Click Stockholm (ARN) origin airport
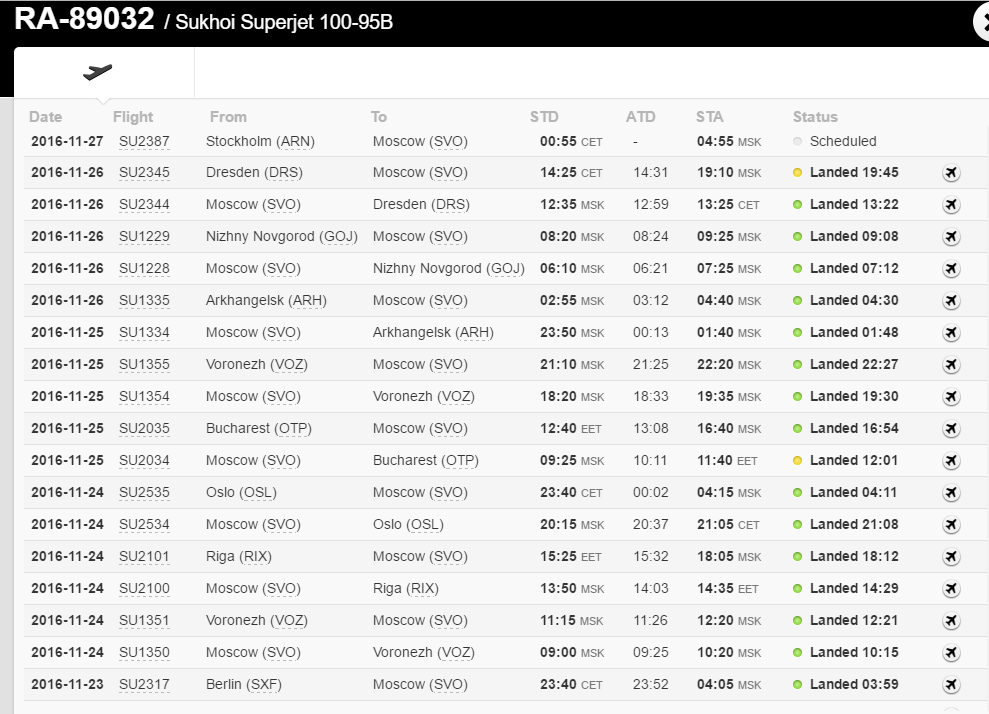989x714 pixels. click(260, 142)
